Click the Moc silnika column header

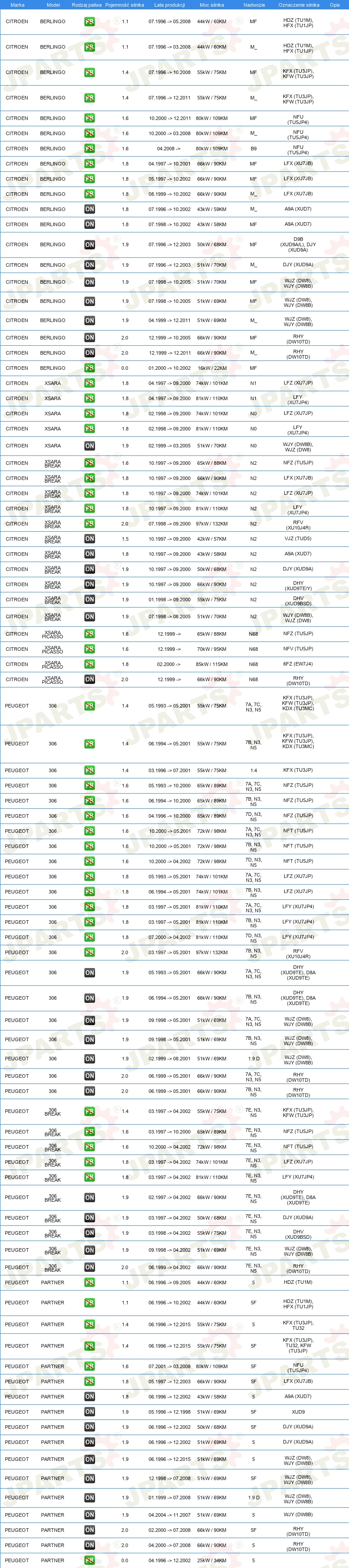pos(212,5)
